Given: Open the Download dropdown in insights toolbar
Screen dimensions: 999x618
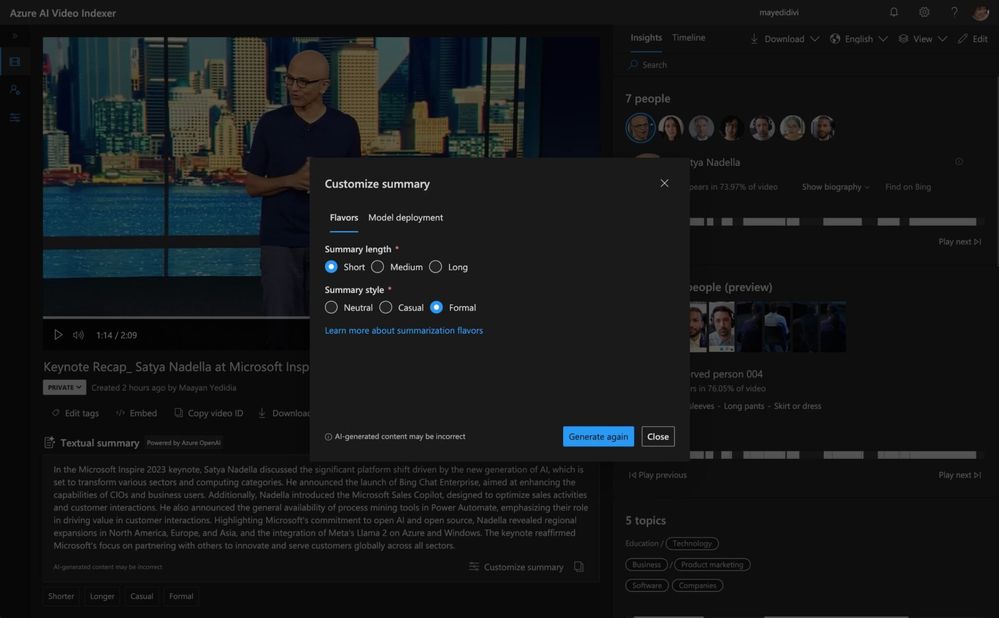Looking at the screenshot, I should [784, 39].
